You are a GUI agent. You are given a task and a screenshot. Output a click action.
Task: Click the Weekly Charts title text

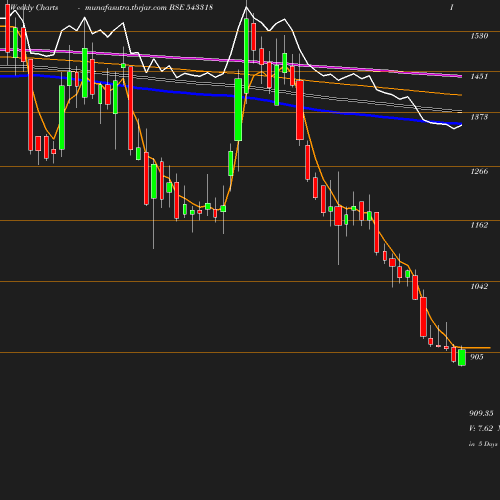pos(34,8)
